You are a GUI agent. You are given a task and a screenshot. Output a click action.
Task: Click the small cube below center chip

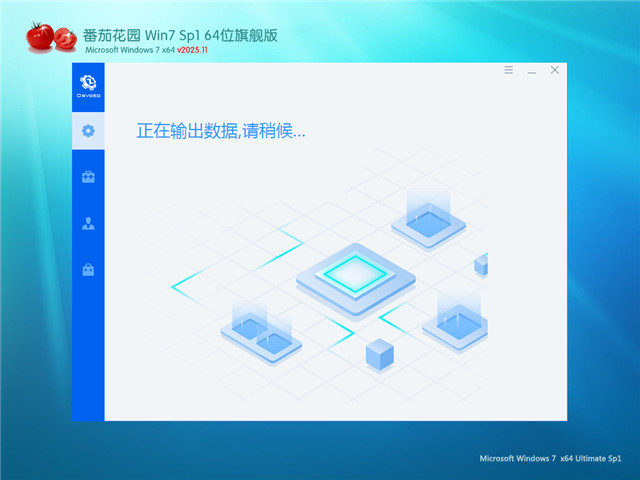tap(379, 353)
